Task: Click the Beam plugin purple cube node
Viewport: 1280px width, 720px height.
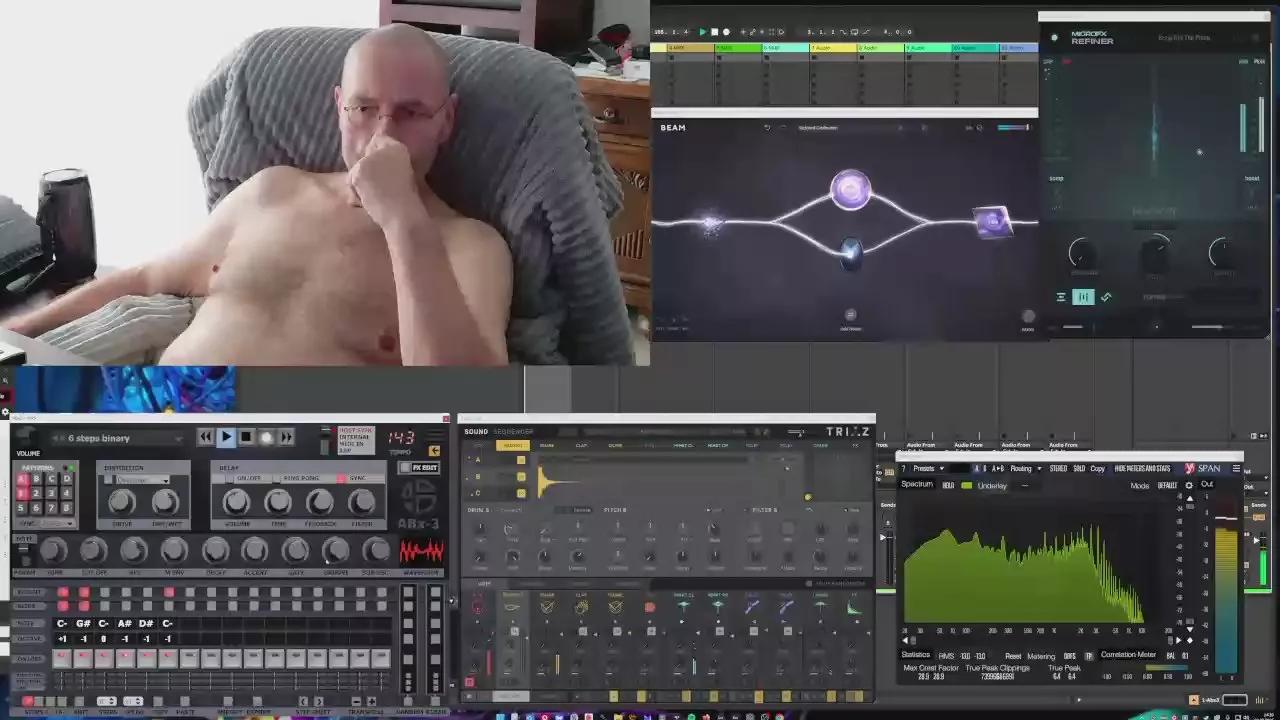Action: click(x=993, y=222)
